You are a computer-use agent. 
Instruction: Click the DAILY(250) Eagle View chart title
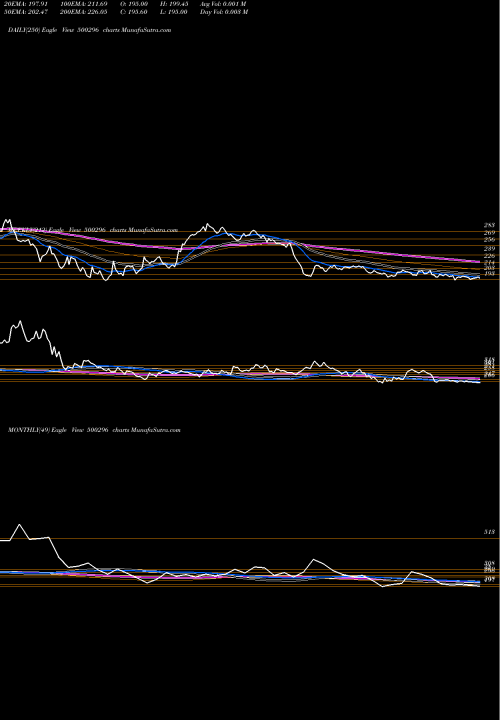90,30
